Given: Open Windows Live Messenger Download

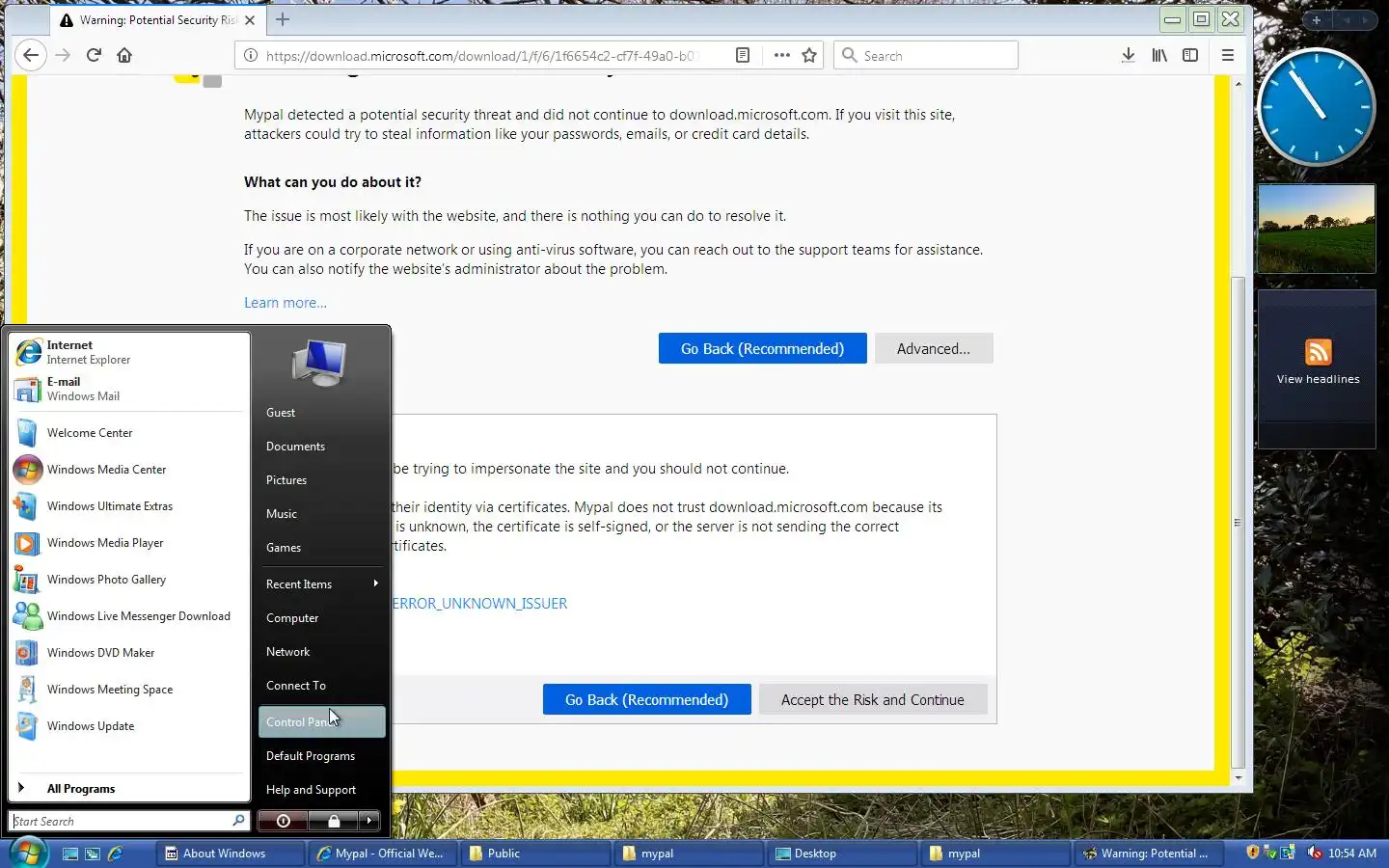Looking at the screenshot, I should (129, 616).
